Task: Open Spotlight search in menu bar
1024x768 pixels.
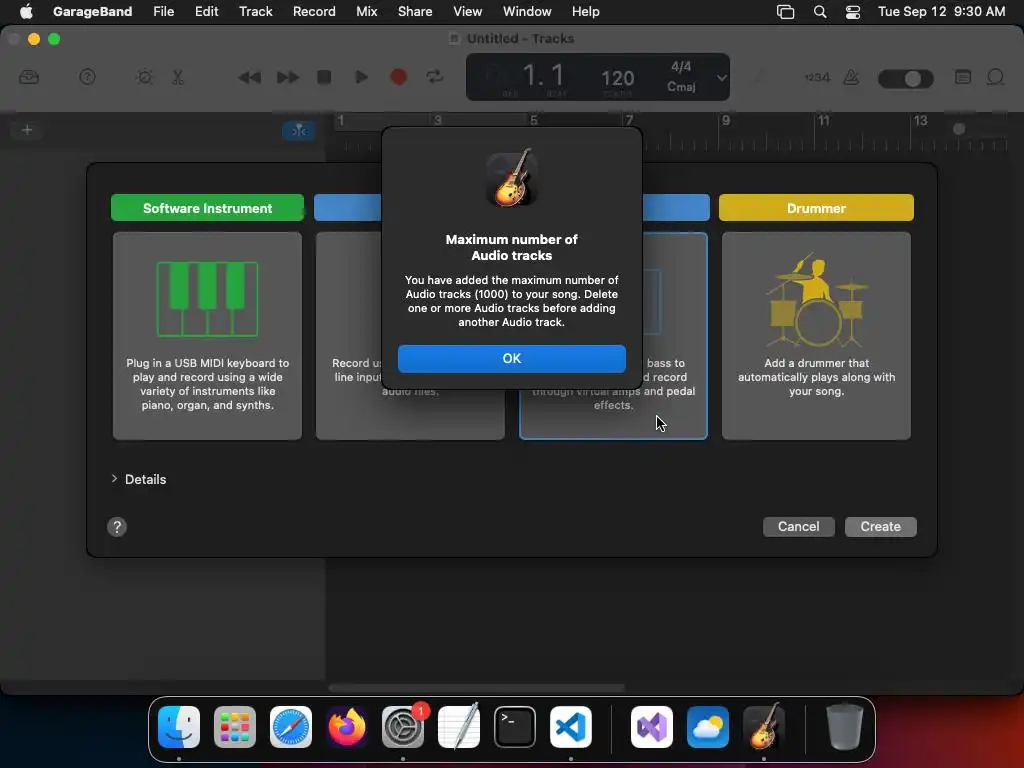Action: pos(820,12)
